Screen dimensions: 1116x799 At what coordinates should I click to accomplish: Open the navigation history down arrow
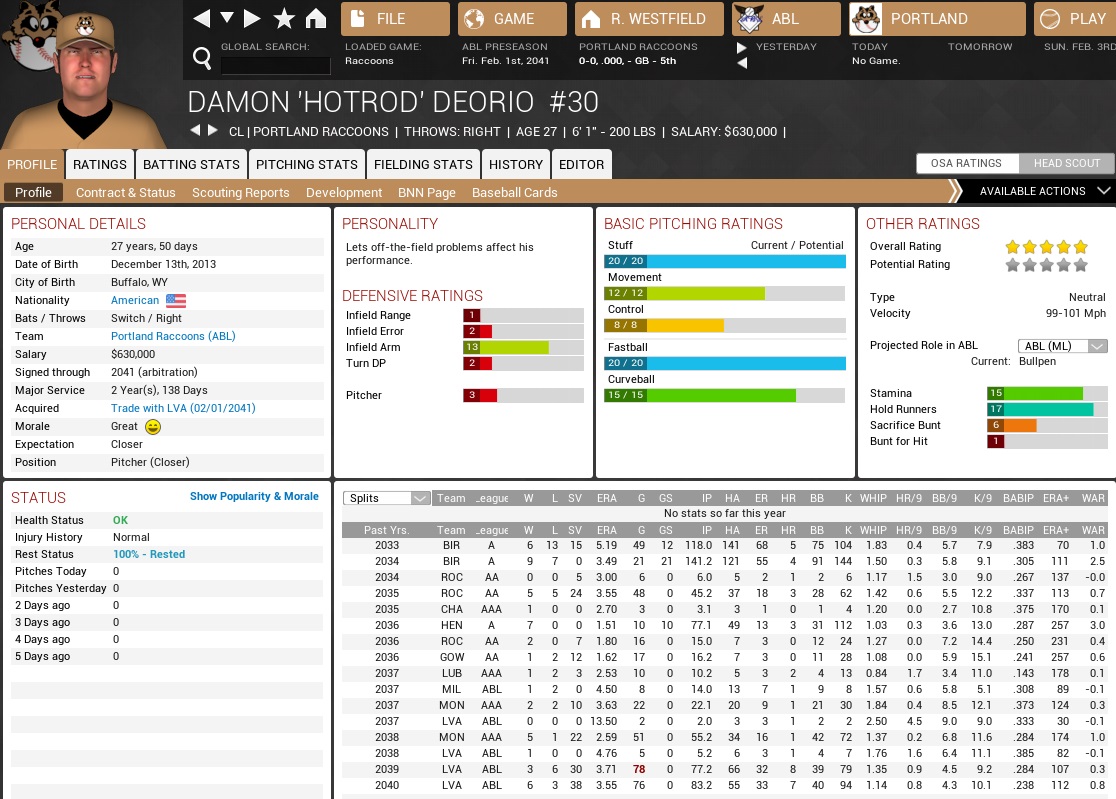(x=227, y=19)
